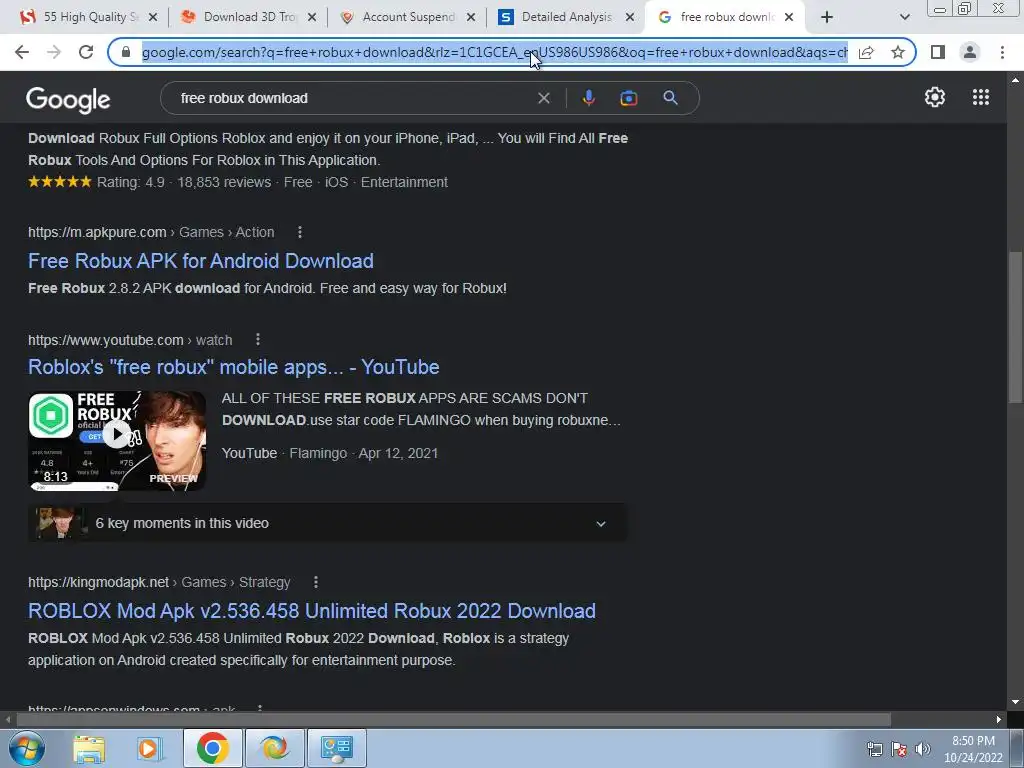
Task: Play the Free Robux video thumbnail
Action: point(117,441)
